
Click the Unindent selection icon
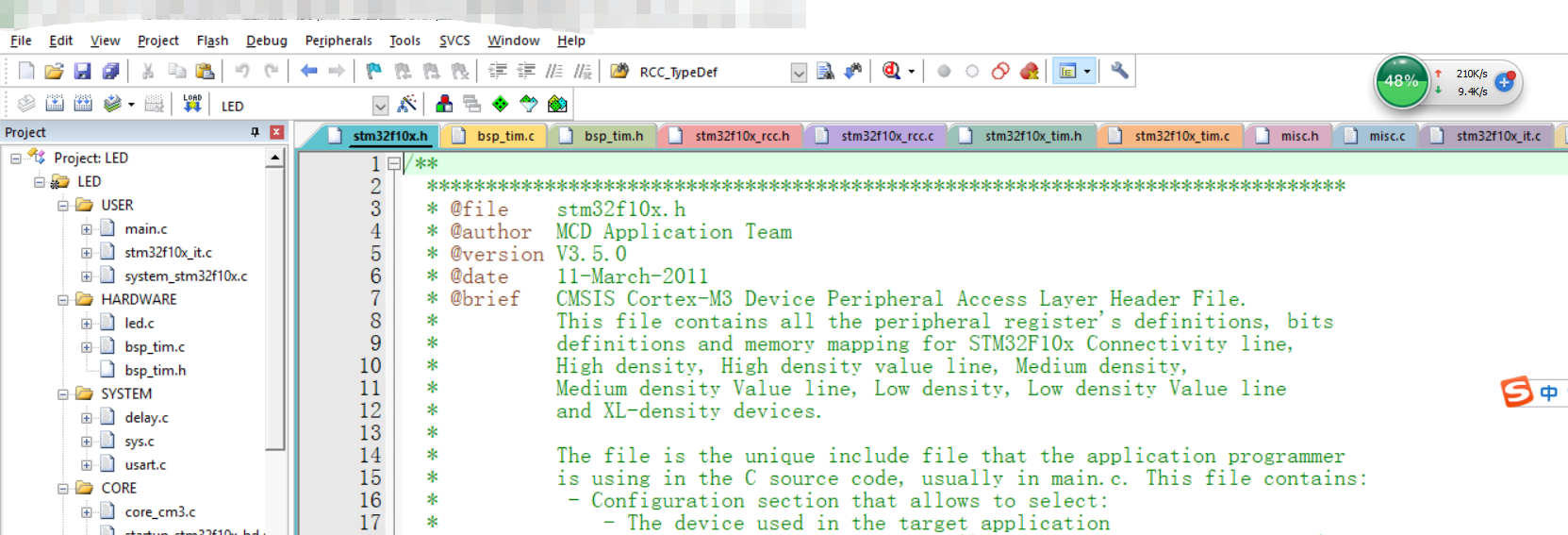pyautogui.click(x=526, y=71)
